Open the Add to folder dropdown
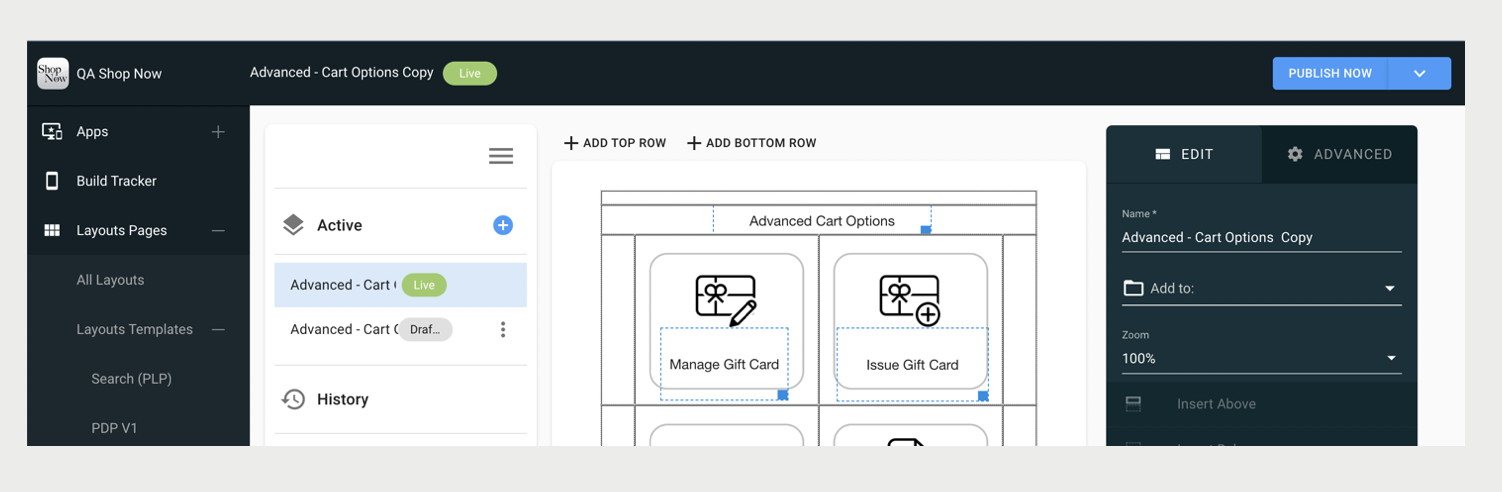1502x492 pixels. (x=1261, y=288)
